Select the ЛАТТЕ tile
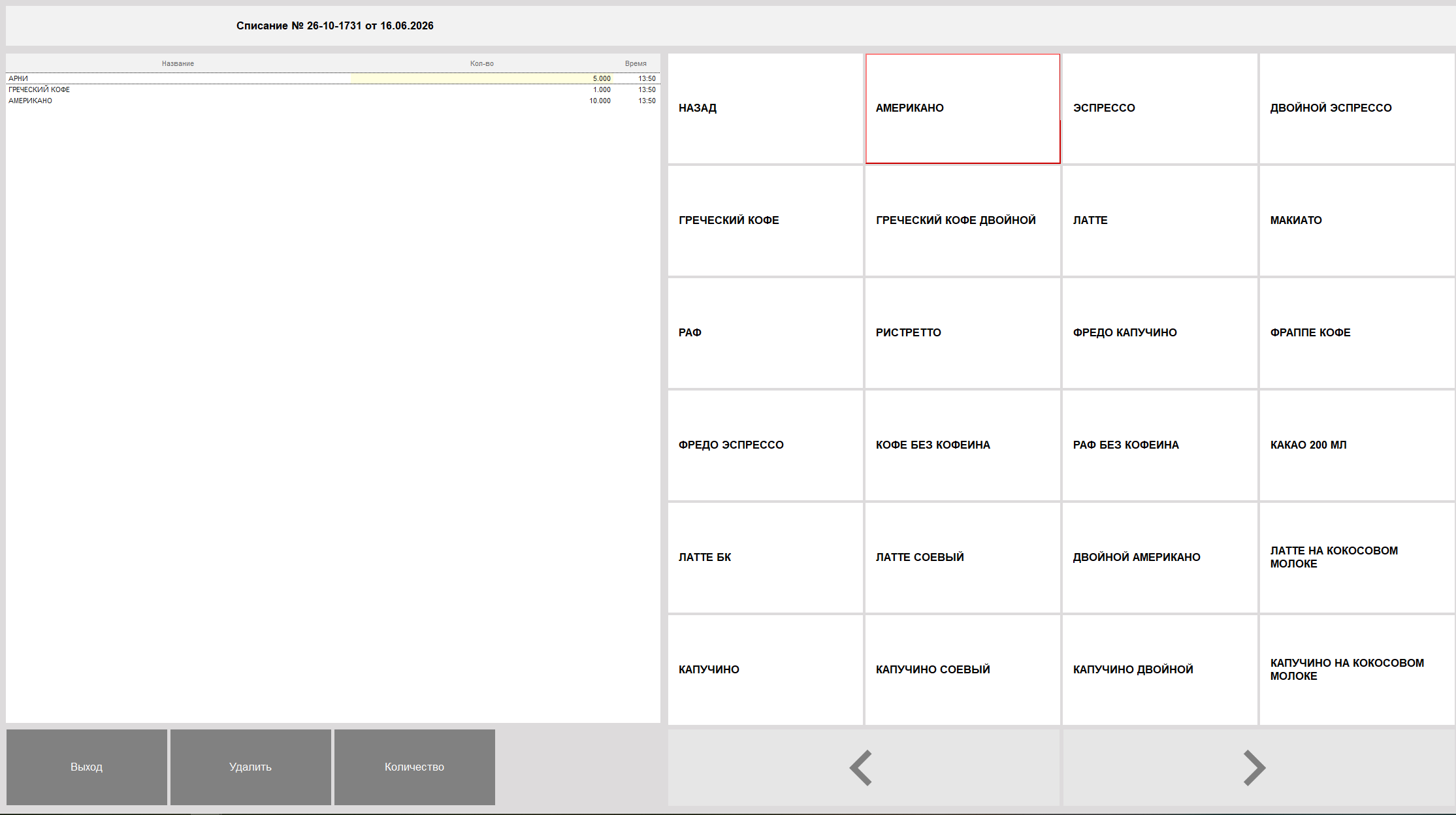 coord(1159,221)
